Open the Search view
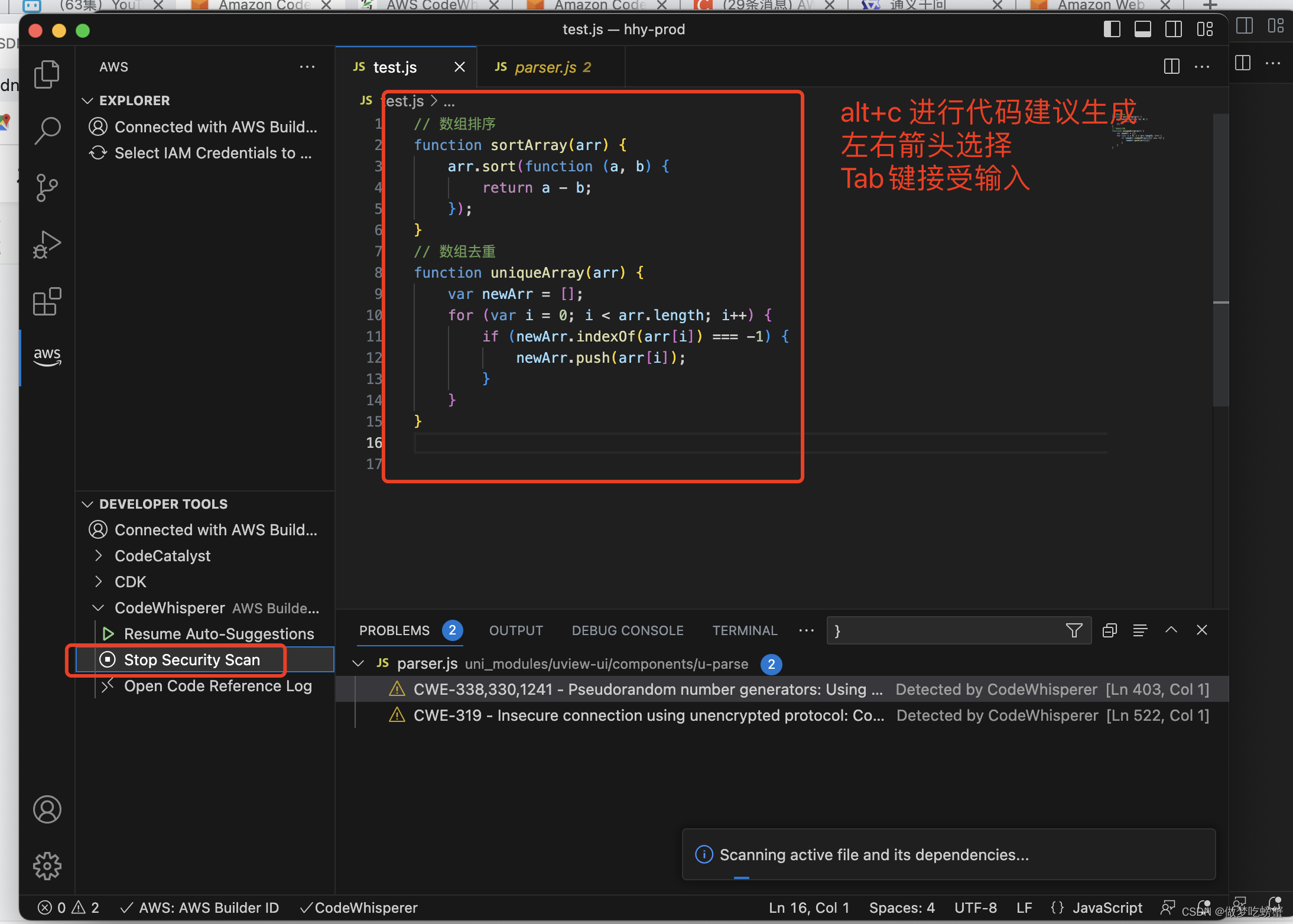 47,131
